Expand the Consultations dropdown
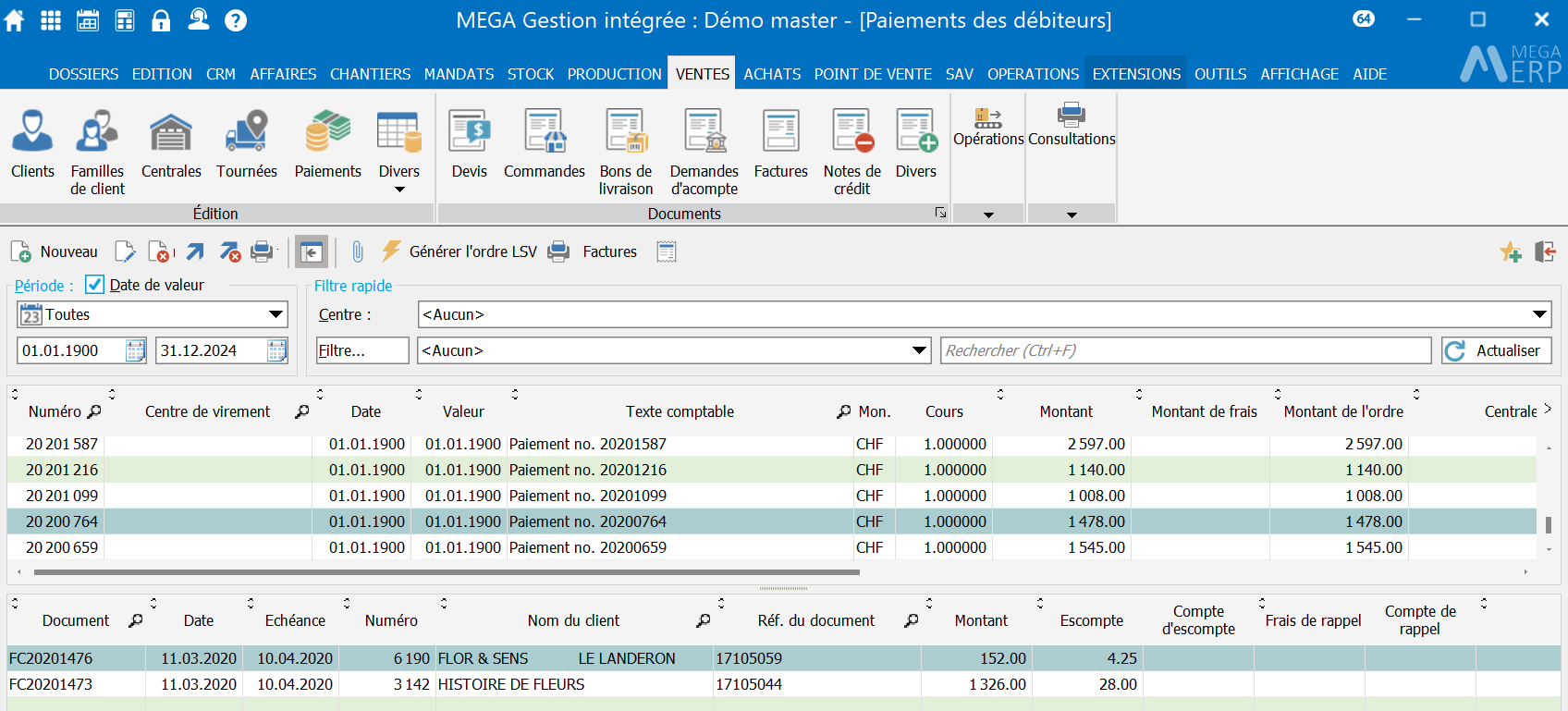 [x=1072, y=215]
